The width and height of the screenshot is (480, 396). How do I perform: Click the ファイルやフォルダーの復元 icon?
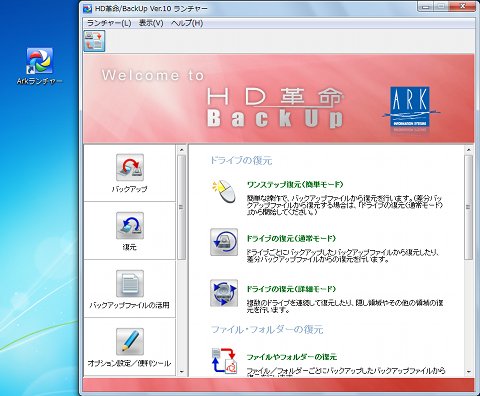224,360
